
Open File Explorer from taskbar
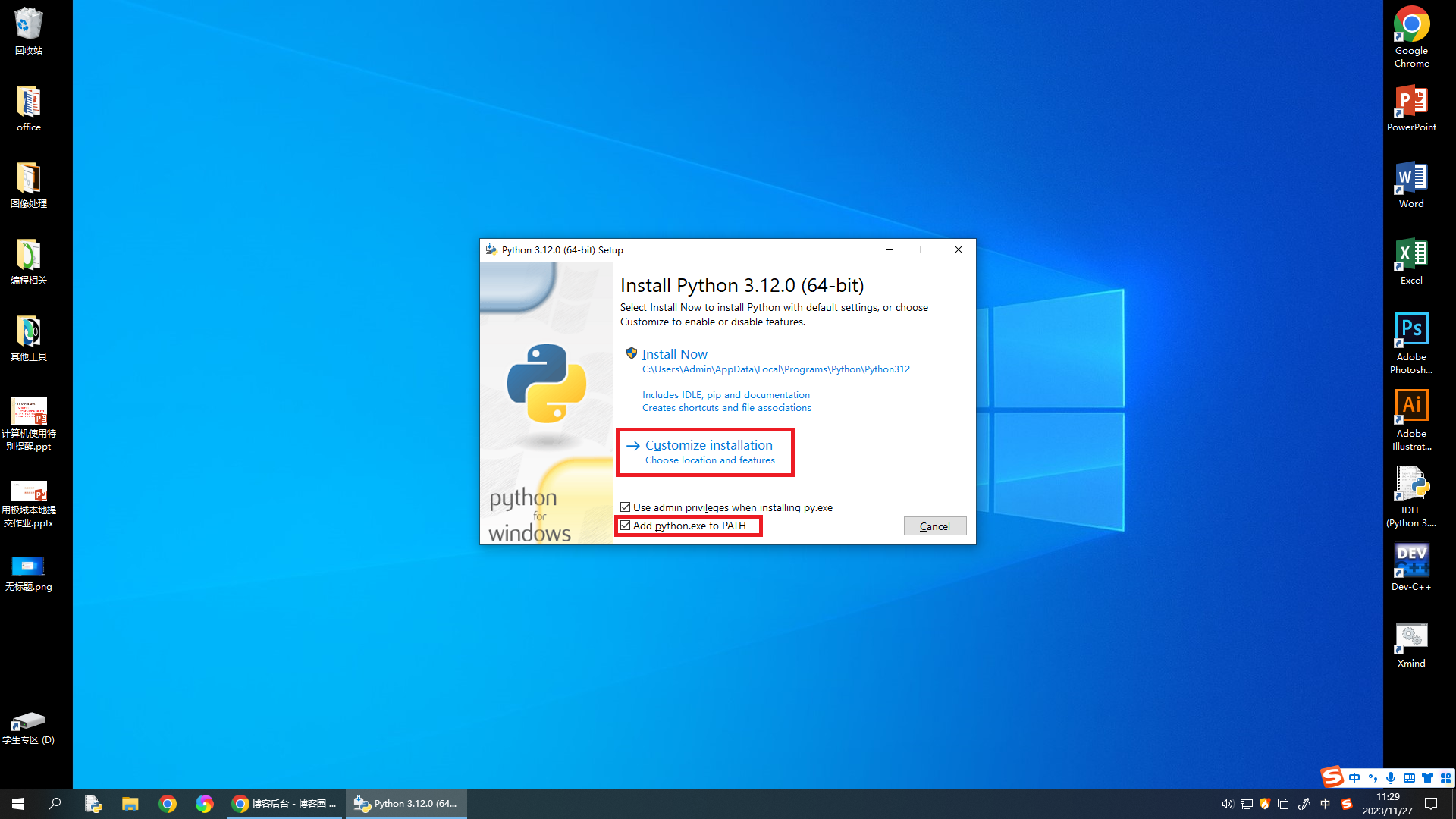[x=130, y=804]
